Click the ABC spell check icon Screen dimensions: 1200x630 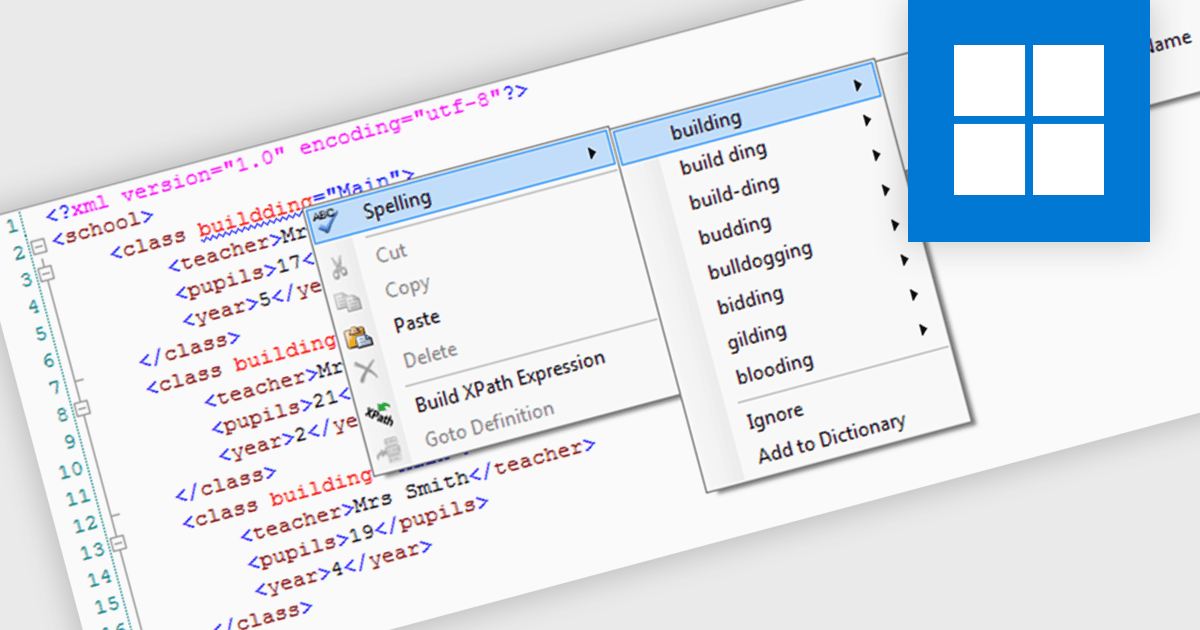point(324,220)
